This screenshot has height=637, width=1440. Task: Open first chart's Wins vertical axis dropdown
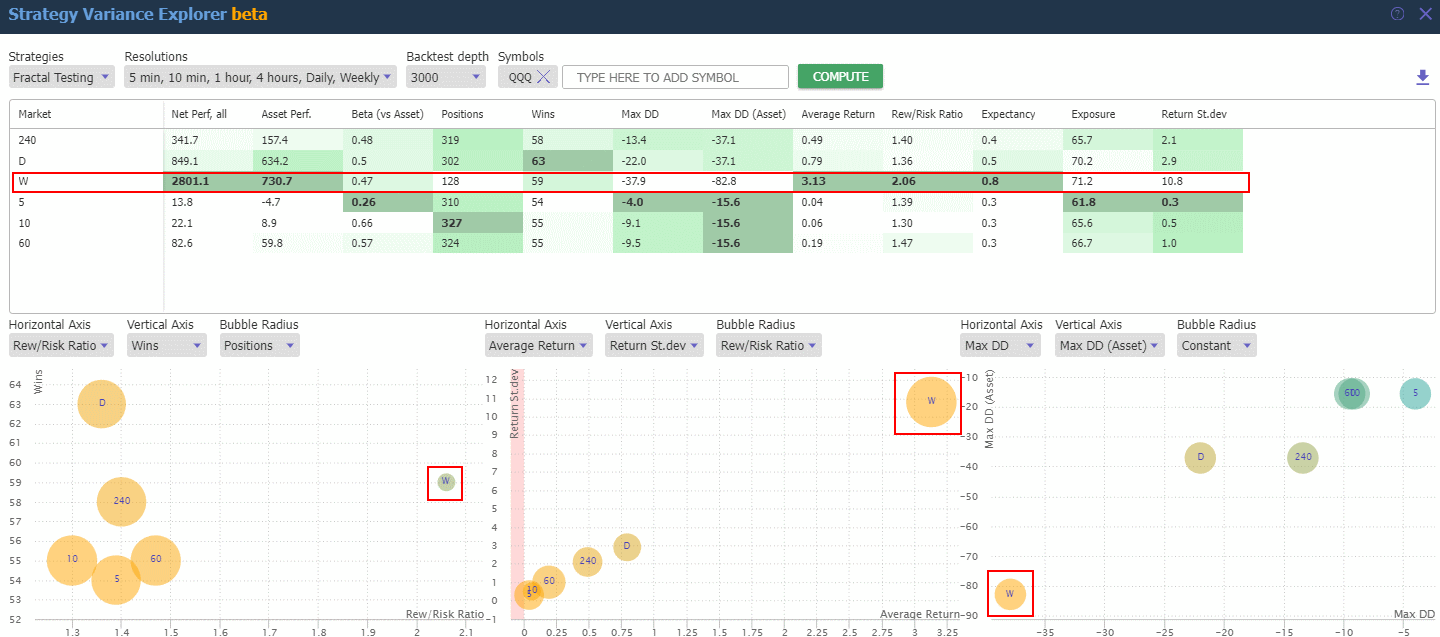coord(159,345)
